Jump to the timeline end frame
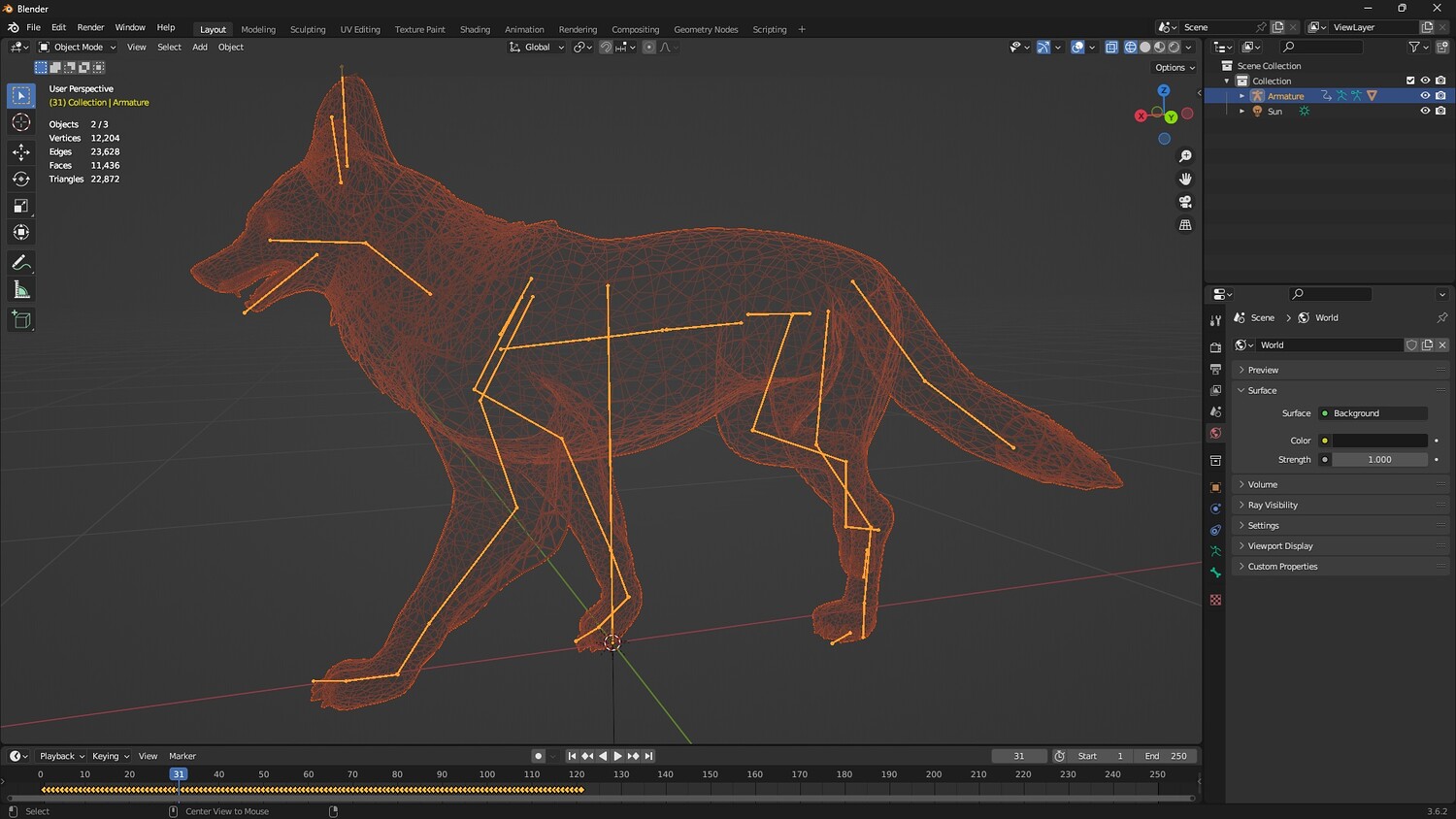 point(649,756)
